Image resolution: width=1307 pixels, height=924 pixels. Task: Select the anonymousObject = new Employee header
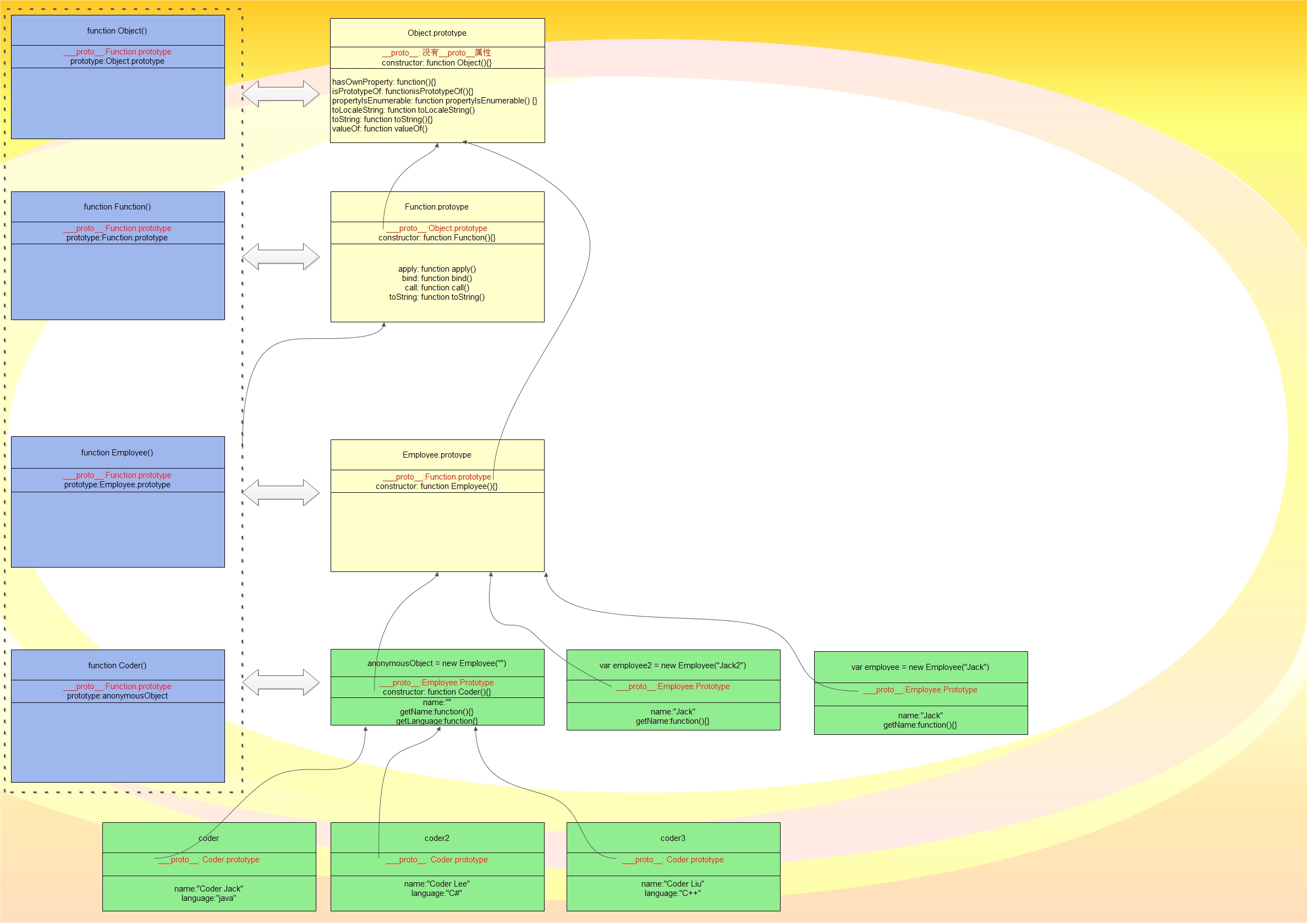coord(437,663)
